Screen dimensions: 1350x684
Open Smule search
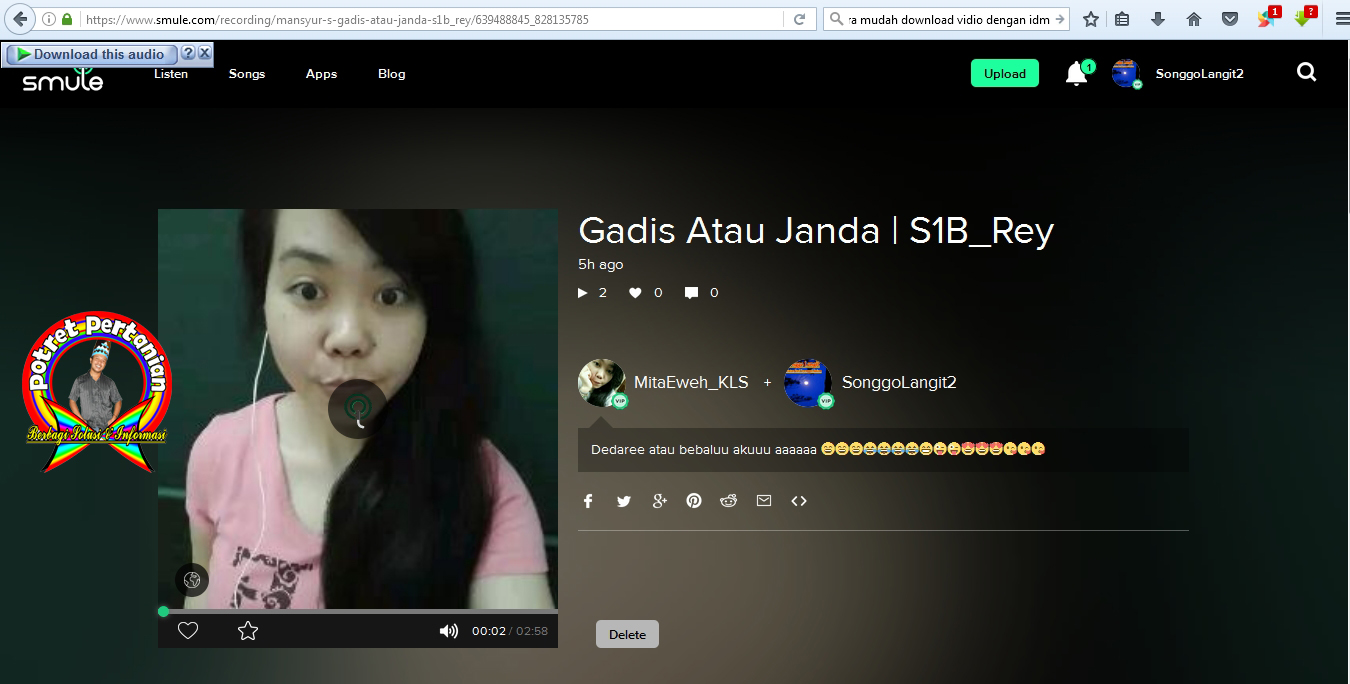coord(1307,72)
